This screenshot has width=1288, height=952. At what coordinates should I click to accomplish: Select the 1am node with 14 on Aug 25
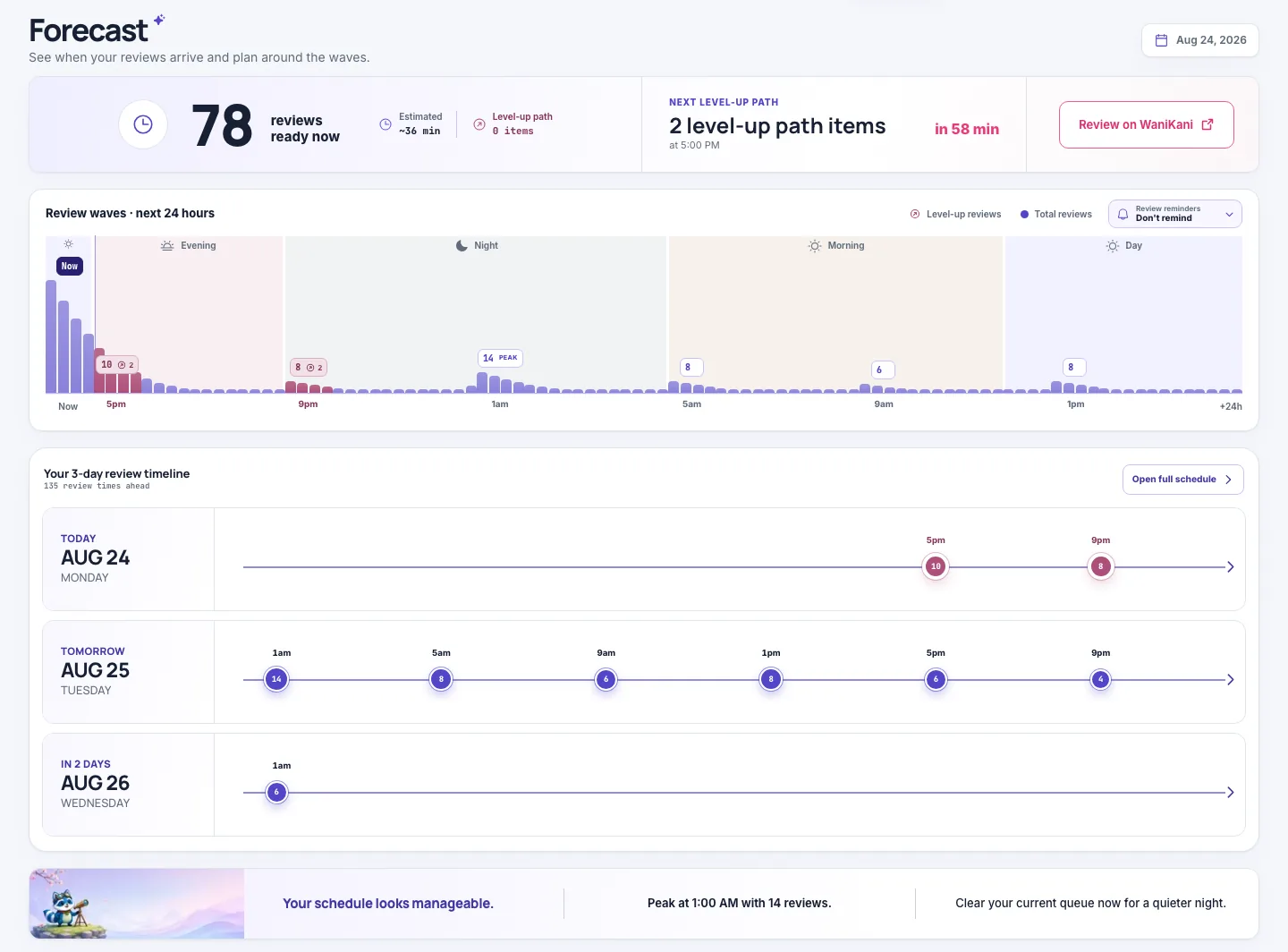(276, 679)
